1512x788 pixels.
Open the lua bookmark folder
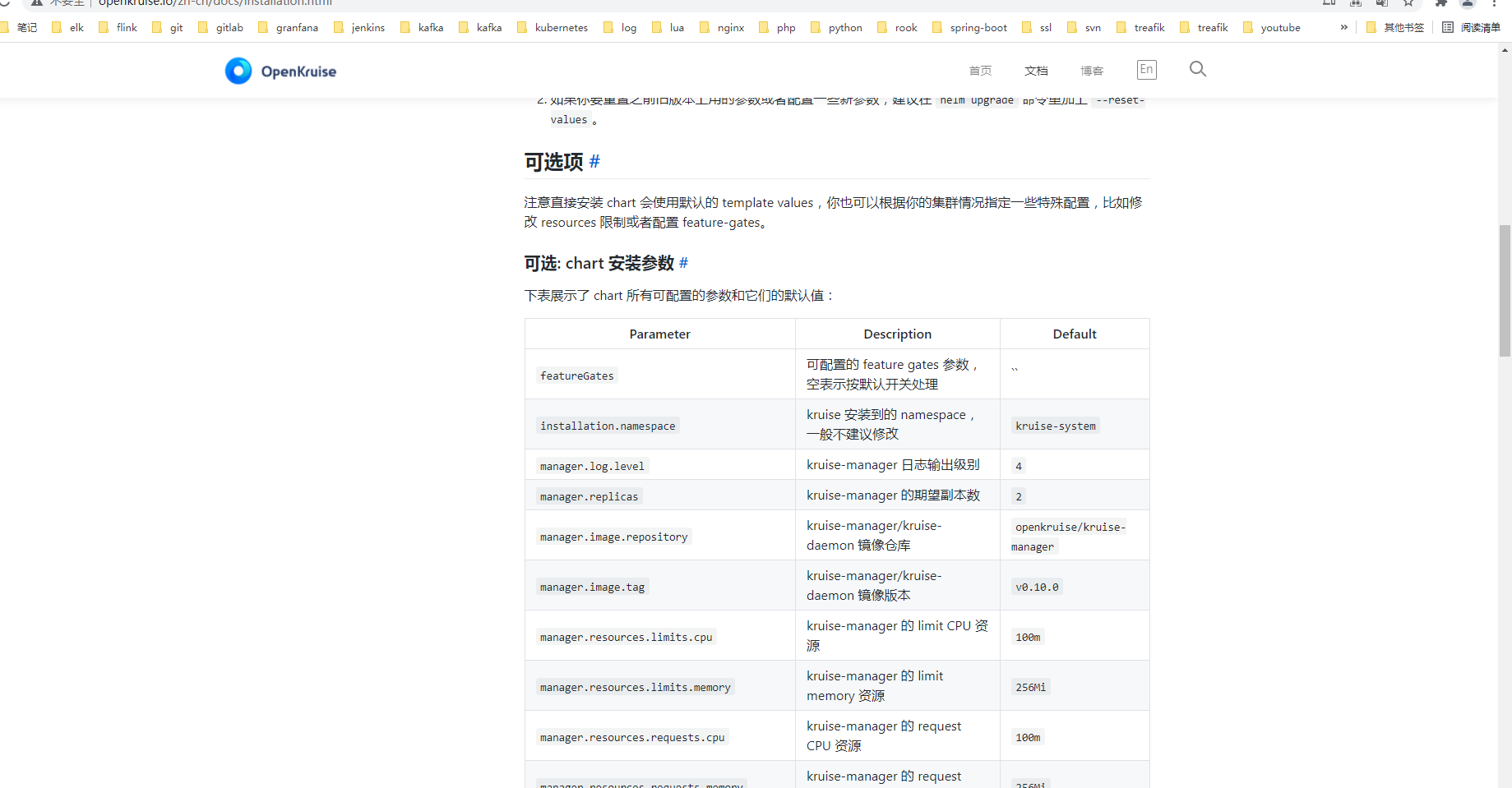[x=668, y=27]
